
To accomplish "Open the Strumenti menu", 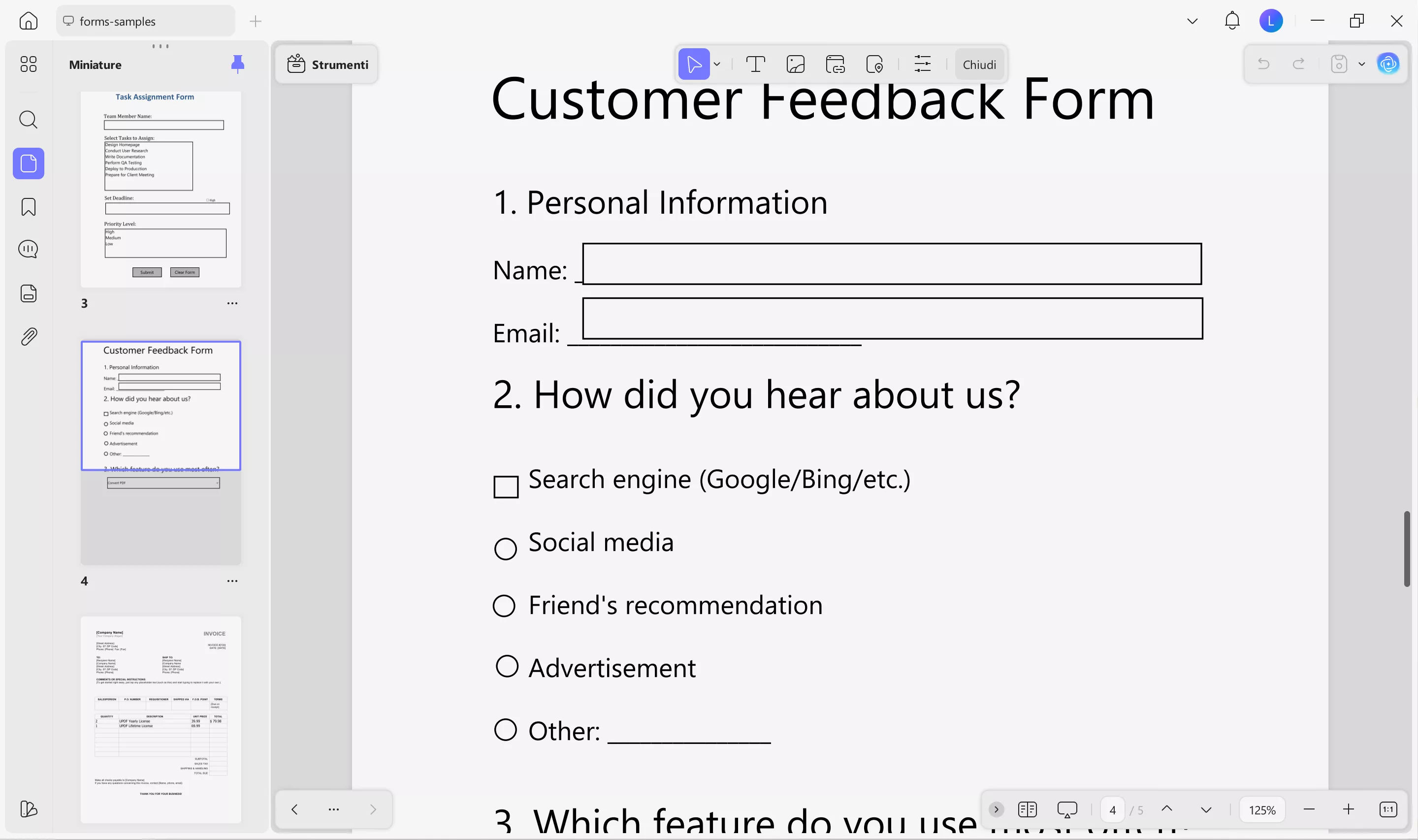I will point(327,64).
